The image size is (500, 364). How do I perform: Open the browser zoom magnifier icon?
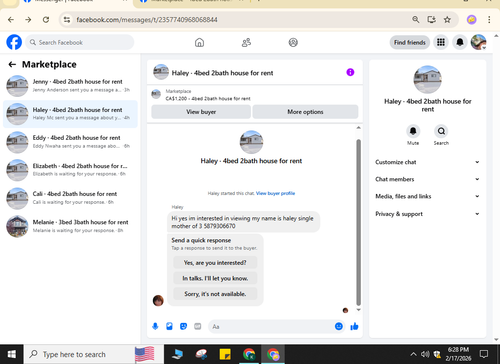[x=415, y=20]
